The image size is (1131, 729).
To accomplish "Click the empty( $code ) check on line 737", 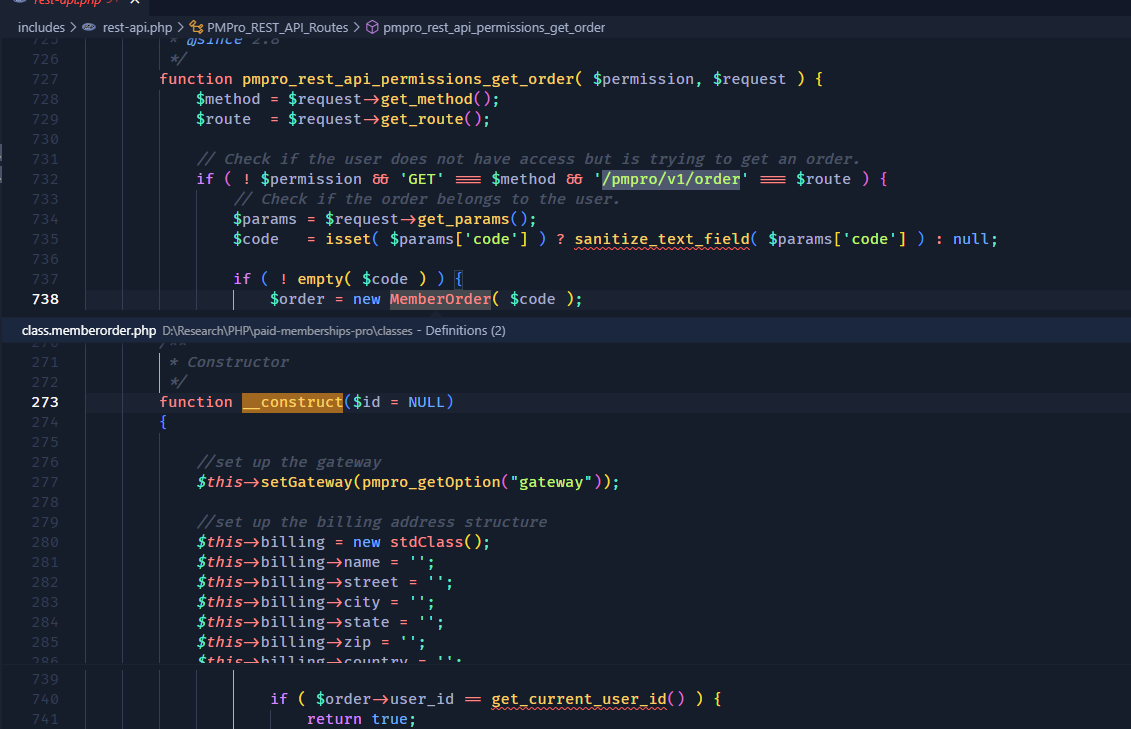I will (x=362, y=279).
